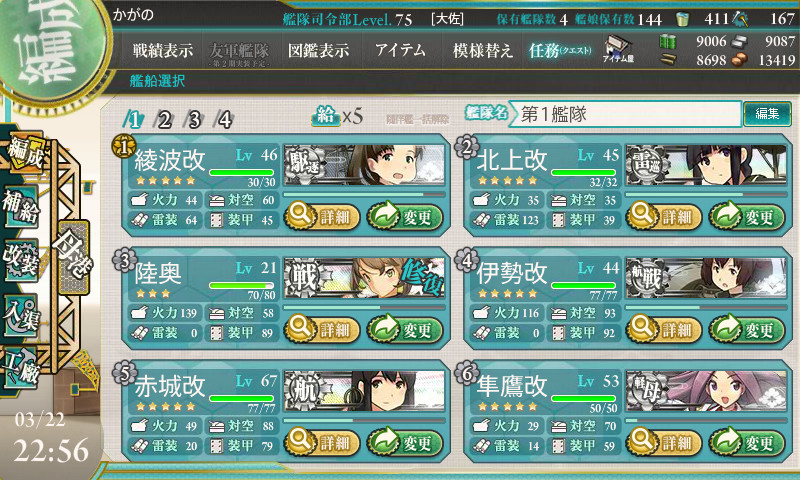
Task: Open the 補給 resupply sidebar icon
Action: tap(21, 206)
